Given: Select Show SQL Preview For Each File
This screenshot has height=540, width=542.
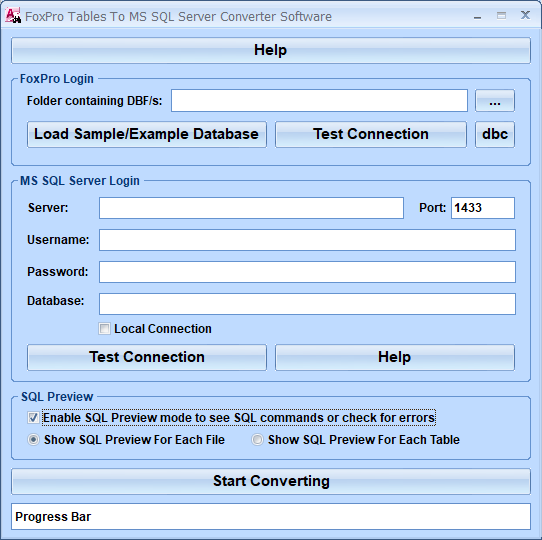Looking at the screenshot, I should point(33,440).
